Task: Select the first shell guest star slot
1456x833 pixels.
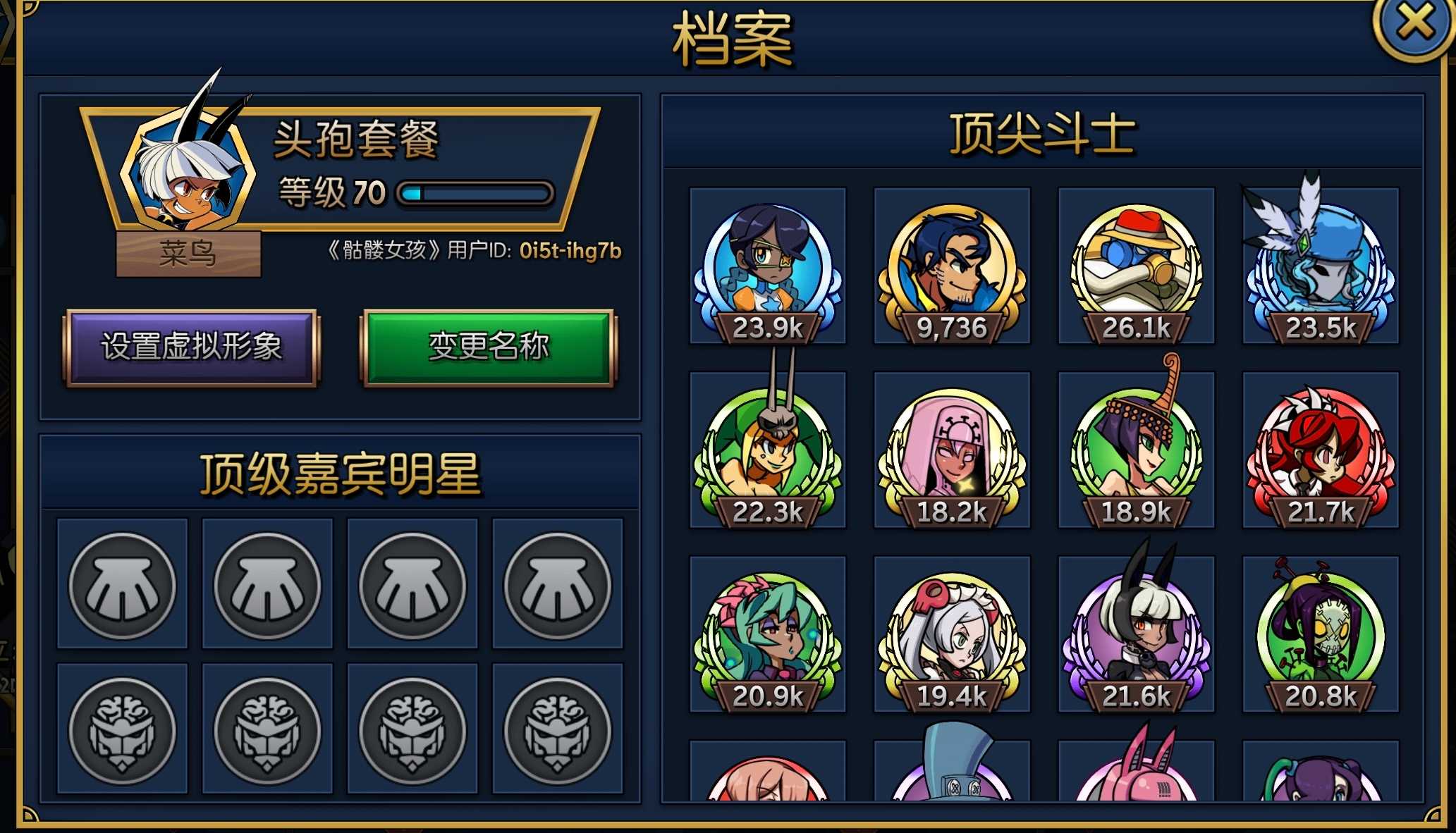Action: [x=123, y=584]
